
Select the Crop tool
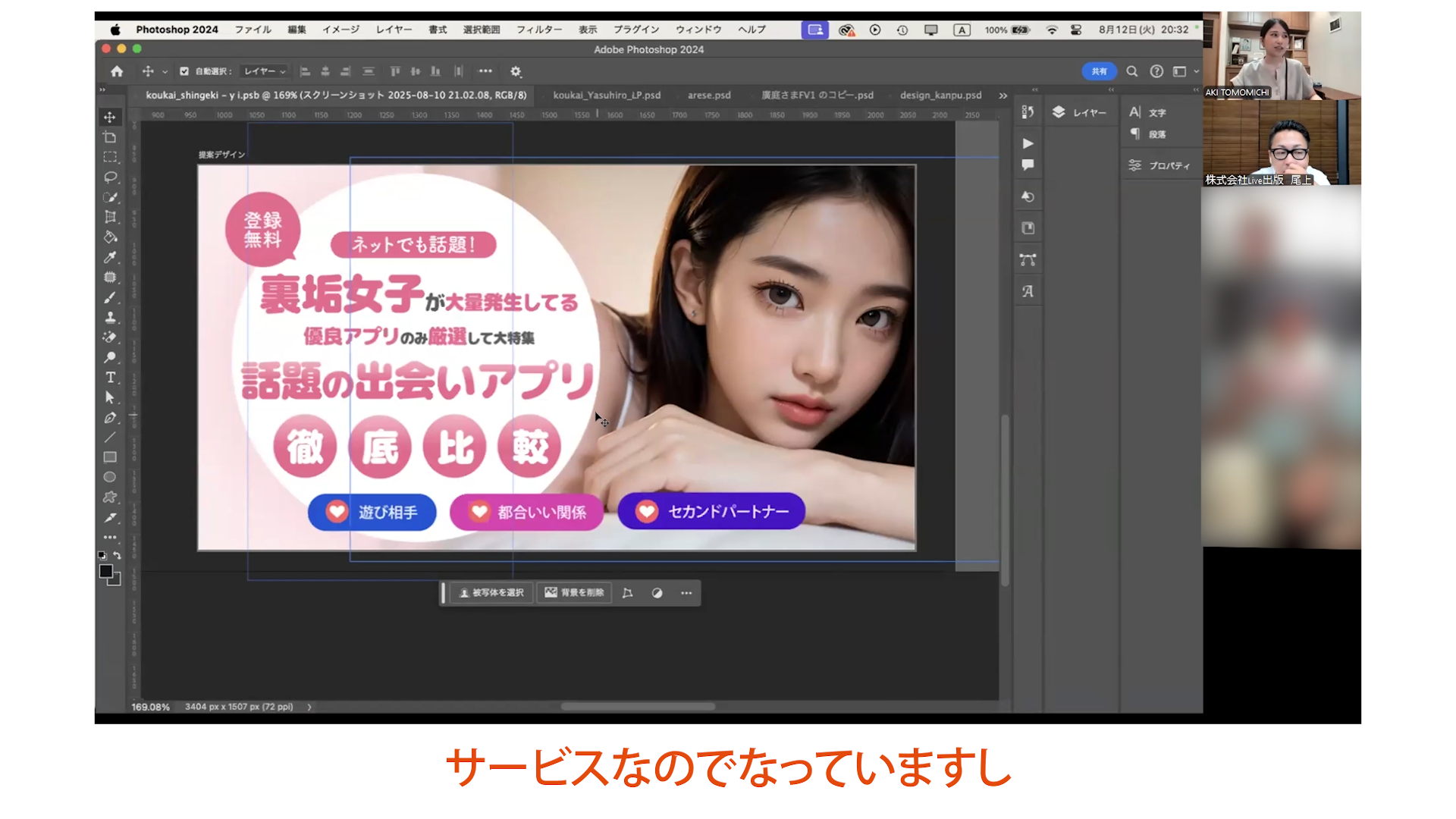110,217
